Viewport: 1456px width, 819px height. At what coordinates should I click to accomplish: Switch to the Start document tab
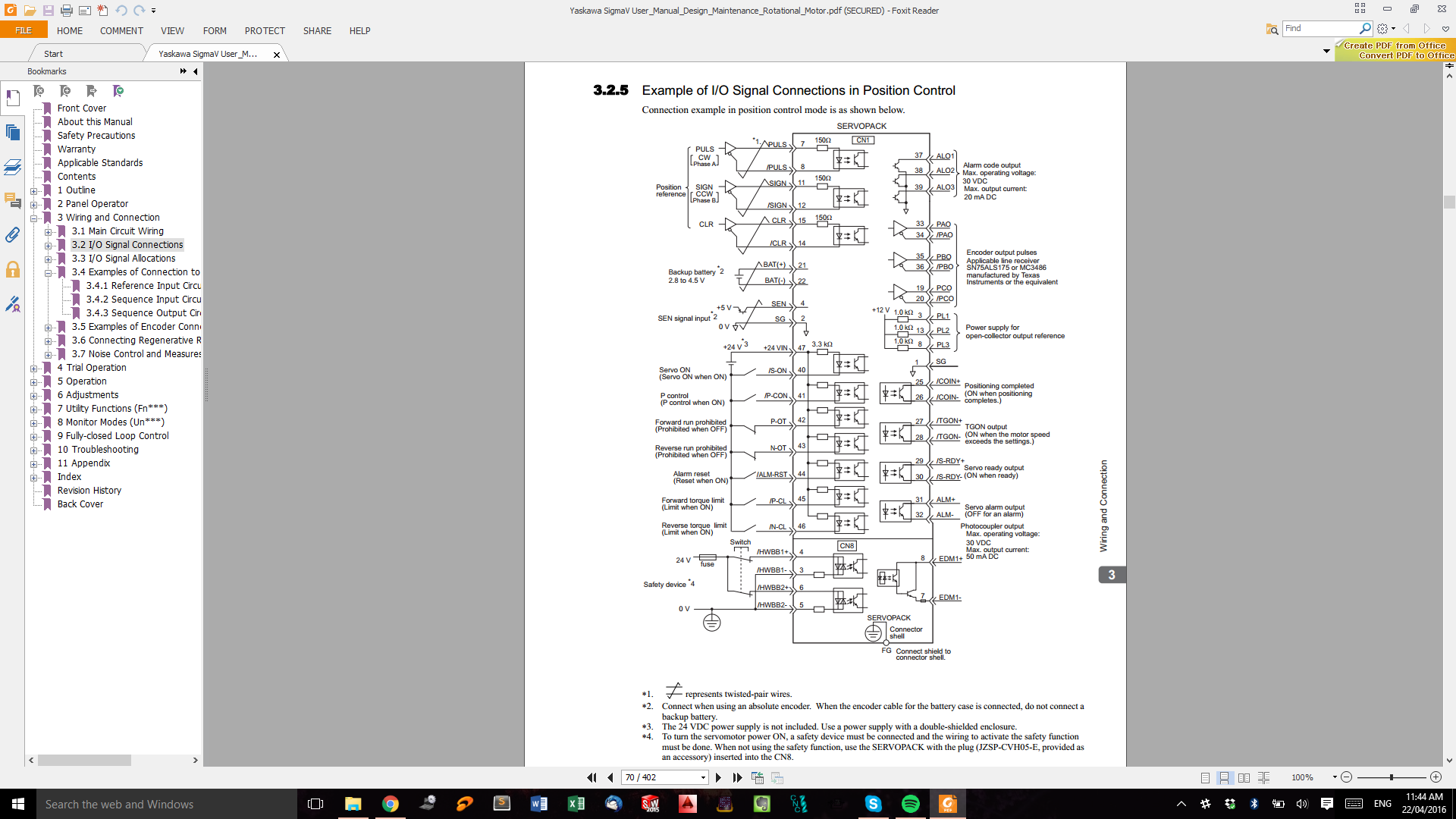[x=53, y=54]
